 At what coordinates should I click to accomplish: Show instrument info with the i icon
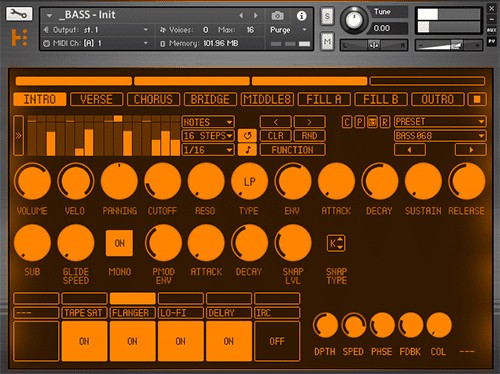pos(301,16)
